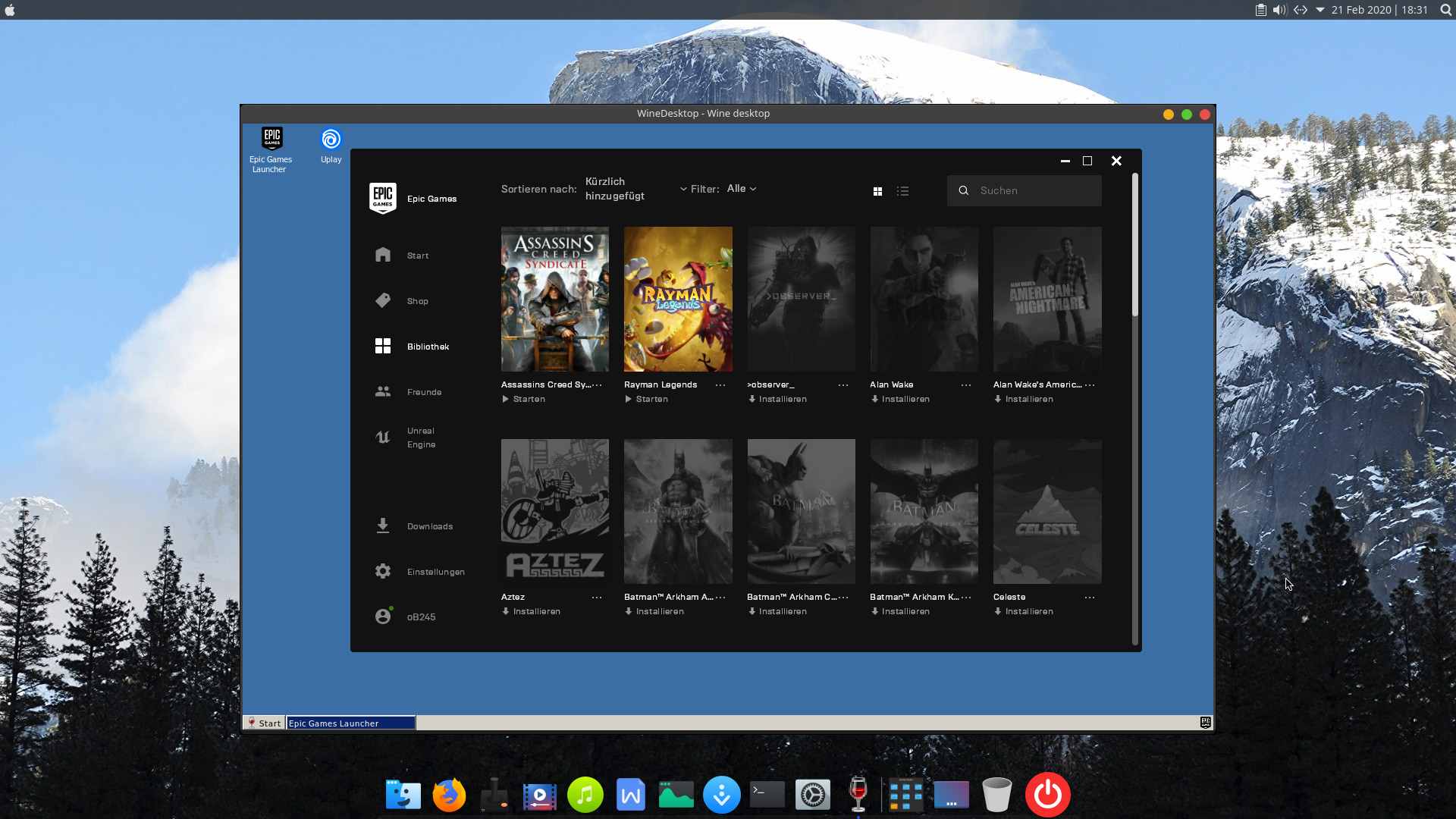Open the Downloads page
Image resolution: width=1456 pixels, height=819 pixels.
(413, 526)
